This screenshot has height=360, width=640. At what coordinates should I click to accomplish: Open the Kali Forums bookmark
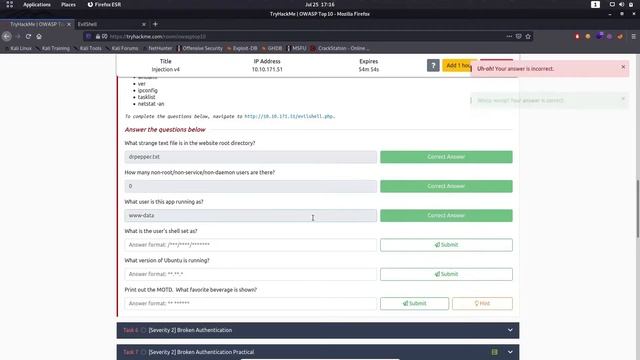(x=122, y=48)
